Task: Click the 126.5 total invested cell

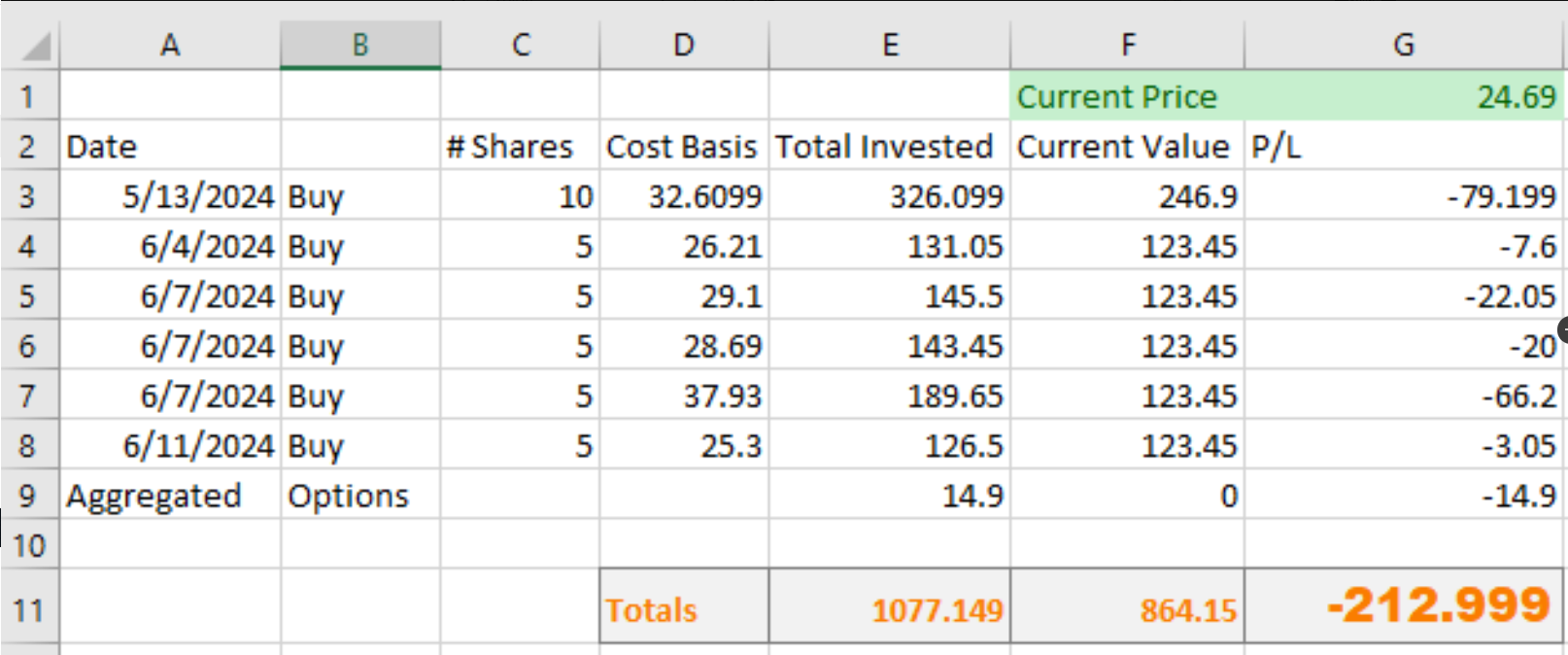Action: tap(890, 445)
